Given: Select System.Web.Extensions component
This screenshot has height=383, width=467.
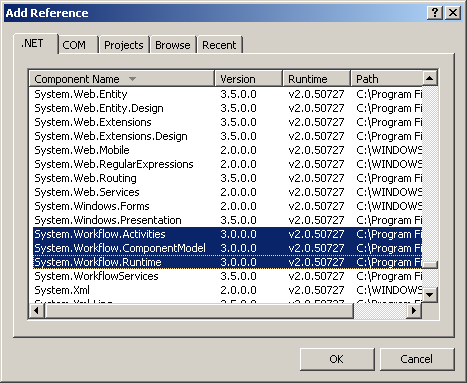Looking at the screenshot, I should pos(227,122).
